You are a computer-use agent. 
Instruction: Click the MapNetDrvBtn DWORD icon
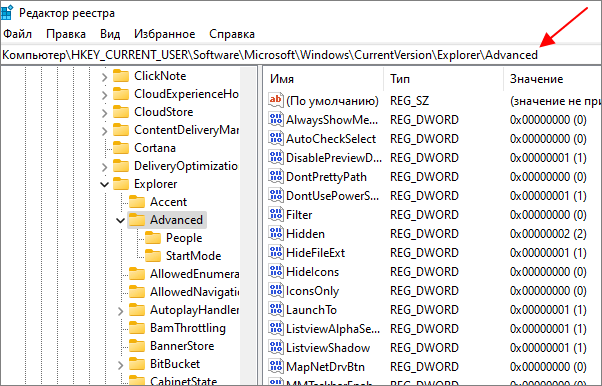(276, 366)
